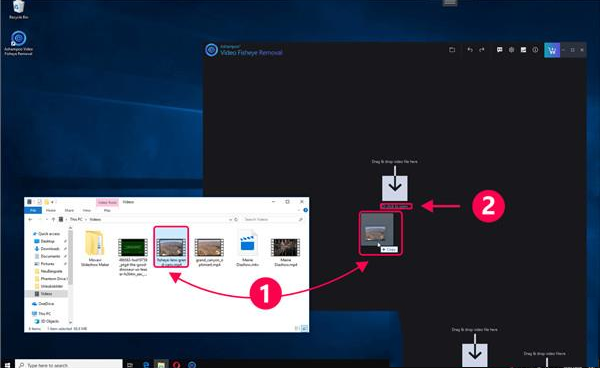
Task: Click the image/skin icon in Fisheye Removal toolbar
Action: tap(523, 50)
